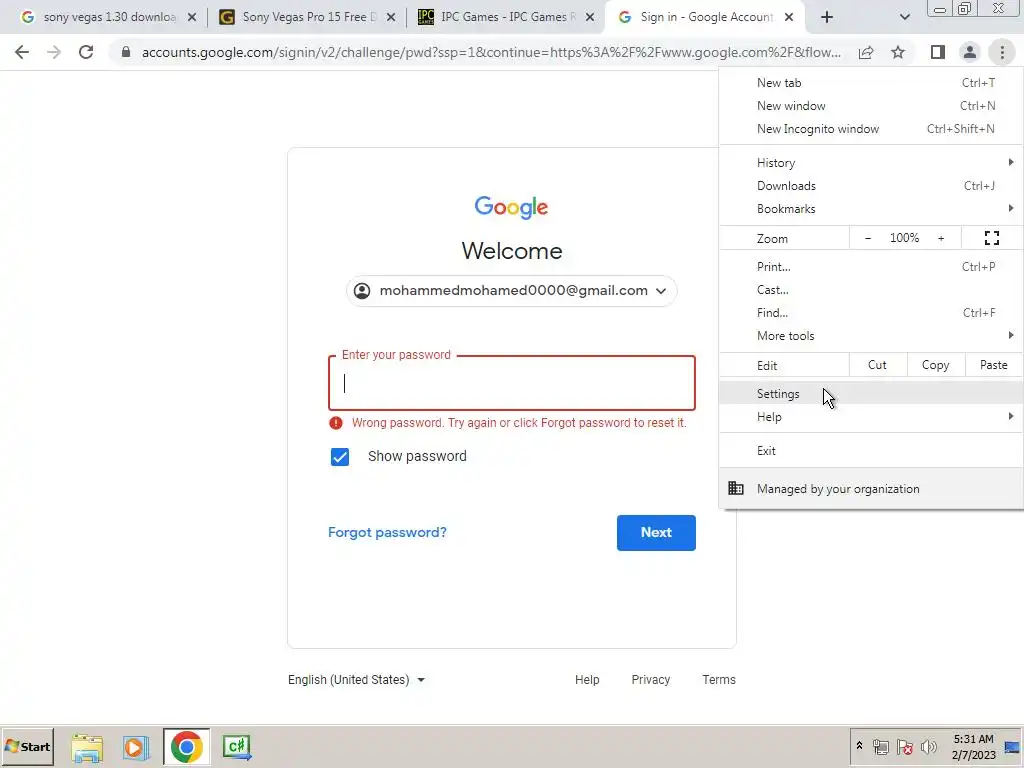Show hidden system tray icons
This screenshot has width=1024, height=768.
click(x=859, y=746)
